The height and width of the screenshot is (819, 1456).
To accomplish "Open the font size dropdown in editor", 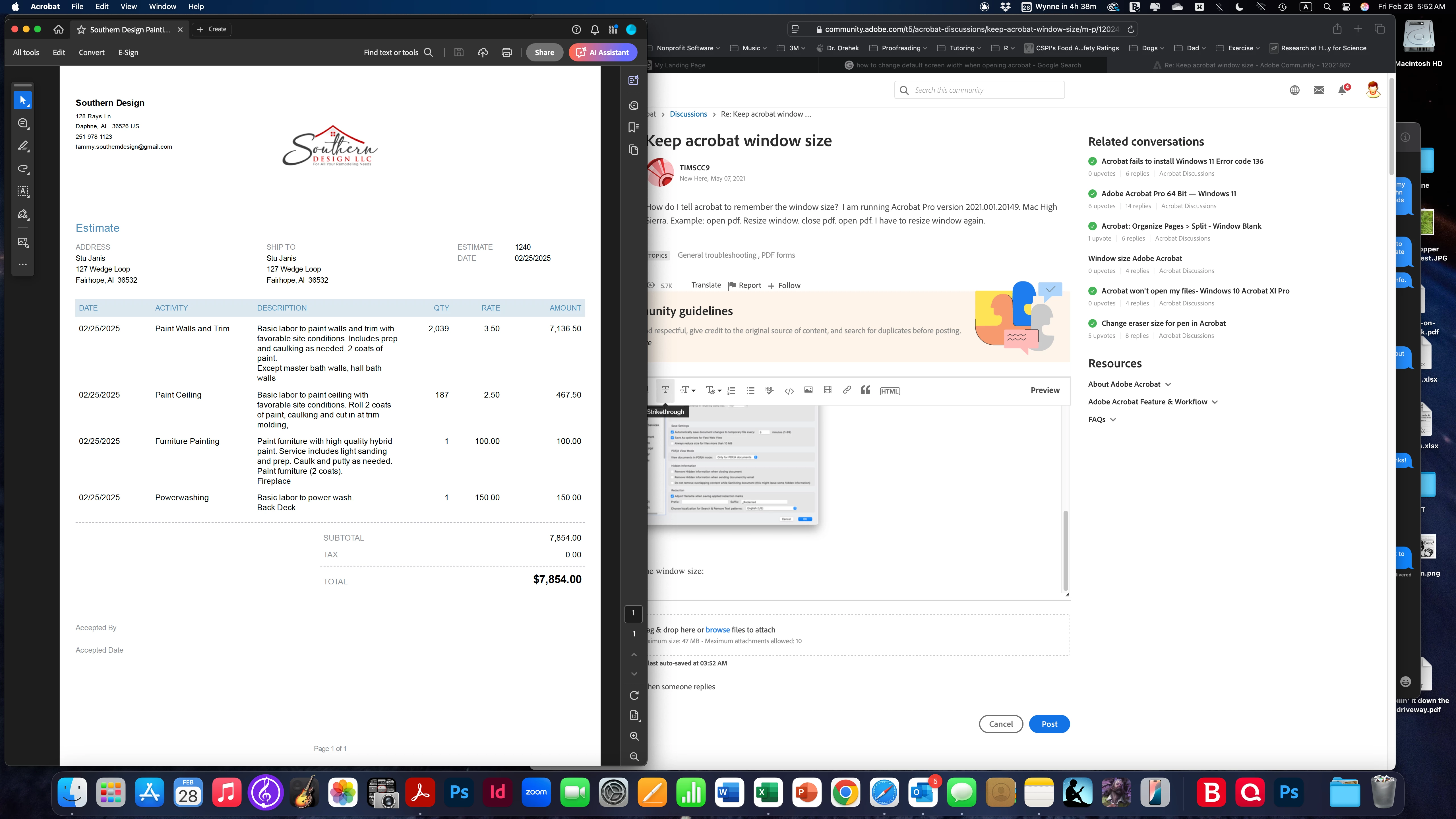I will tap(687, 390).
